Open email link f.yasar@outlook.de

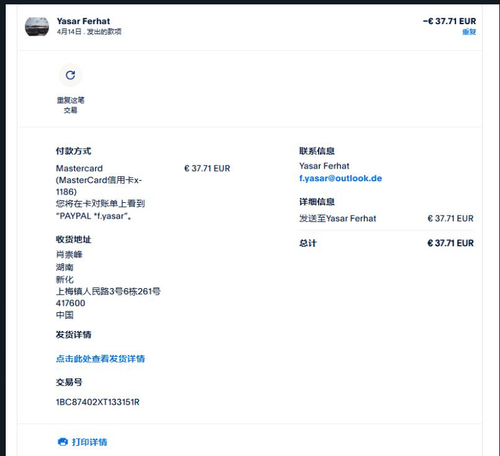click(340, 178)
